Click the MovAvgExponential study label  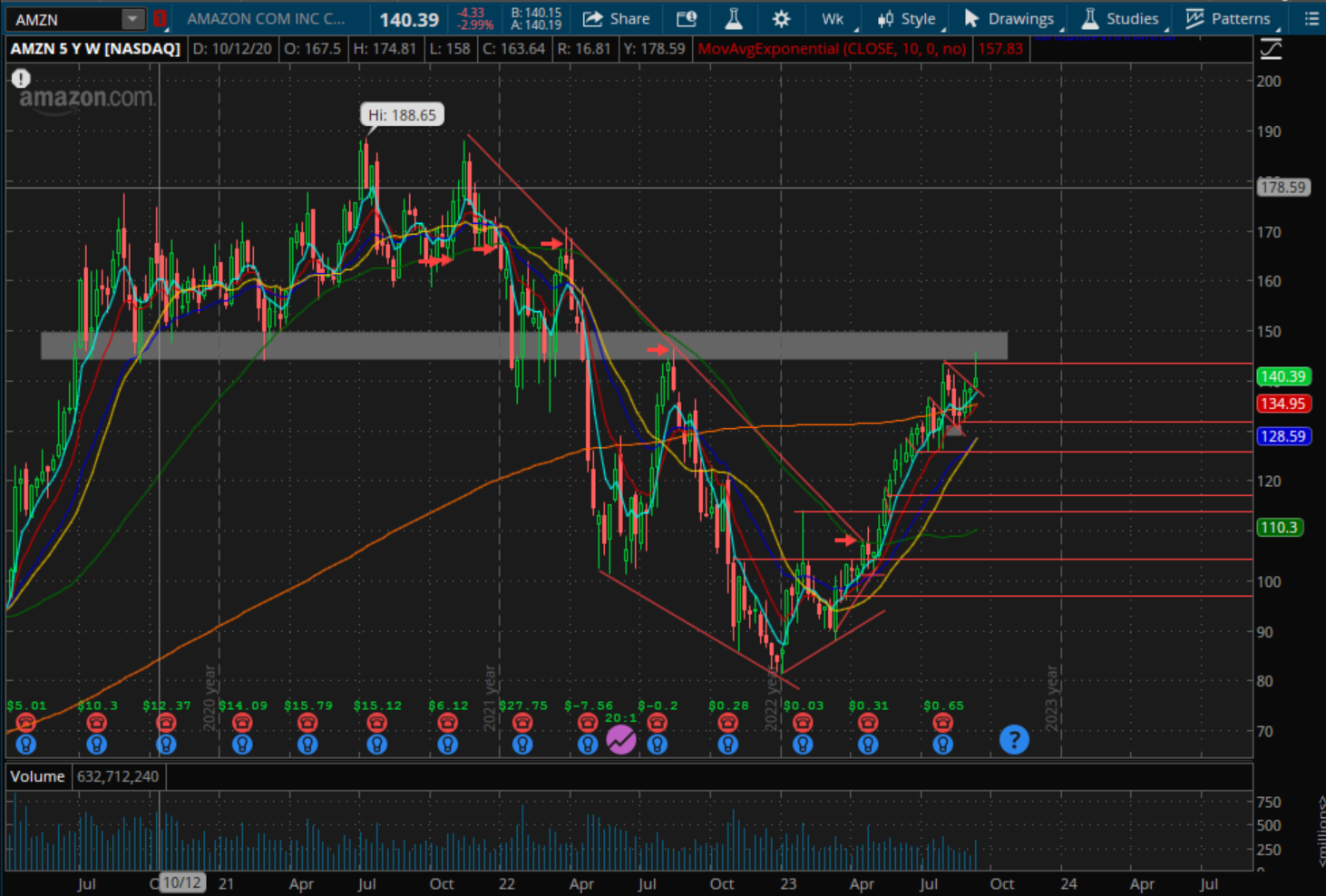click(x=832, y=49)
